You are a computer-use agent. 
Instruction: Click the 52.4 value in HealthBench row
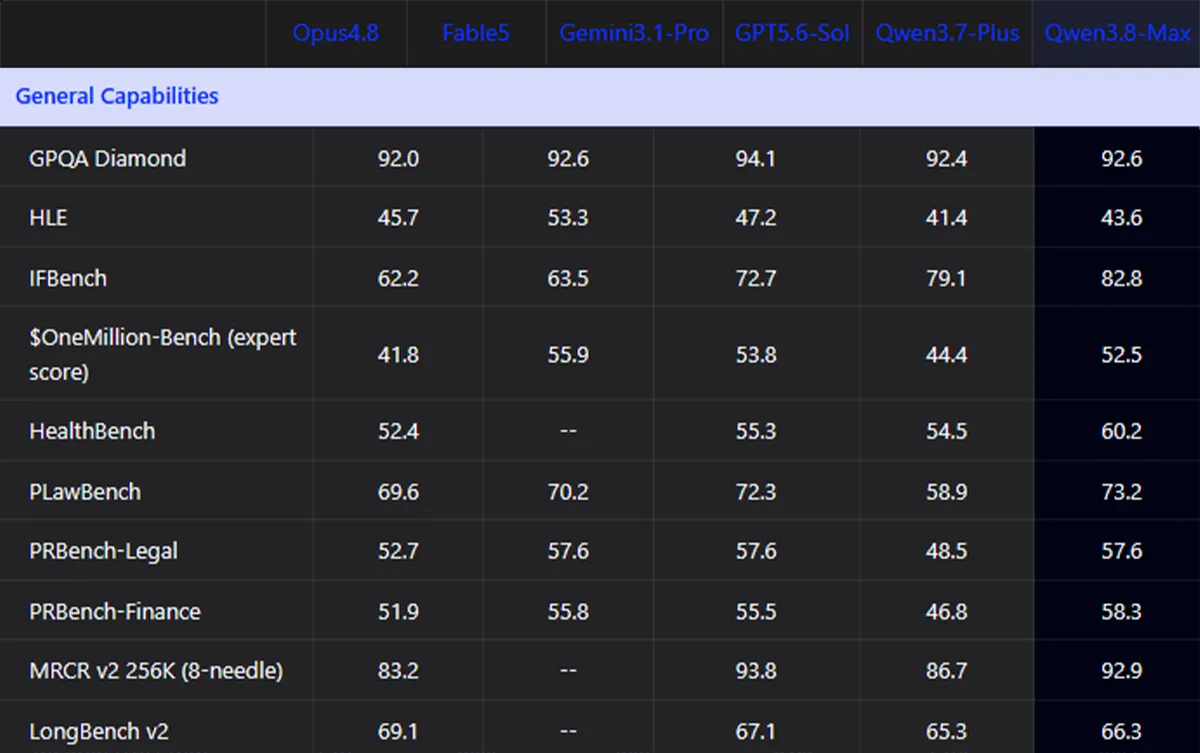pyautogui.click(x=398, y=431)
